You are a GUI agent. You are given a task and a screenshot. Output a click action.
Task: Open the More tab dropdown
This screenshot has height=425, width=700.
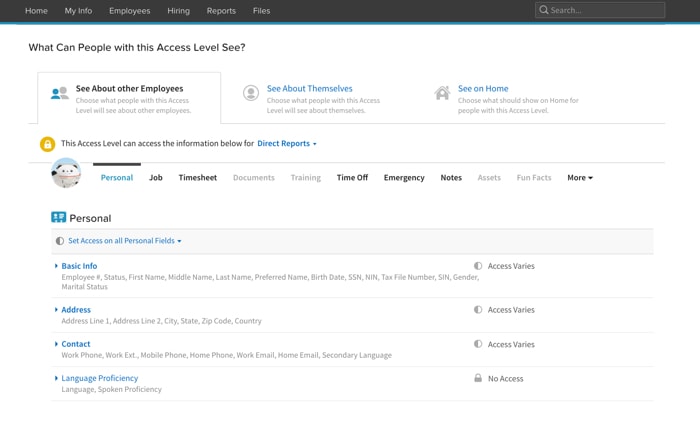(x=580, y=178)
